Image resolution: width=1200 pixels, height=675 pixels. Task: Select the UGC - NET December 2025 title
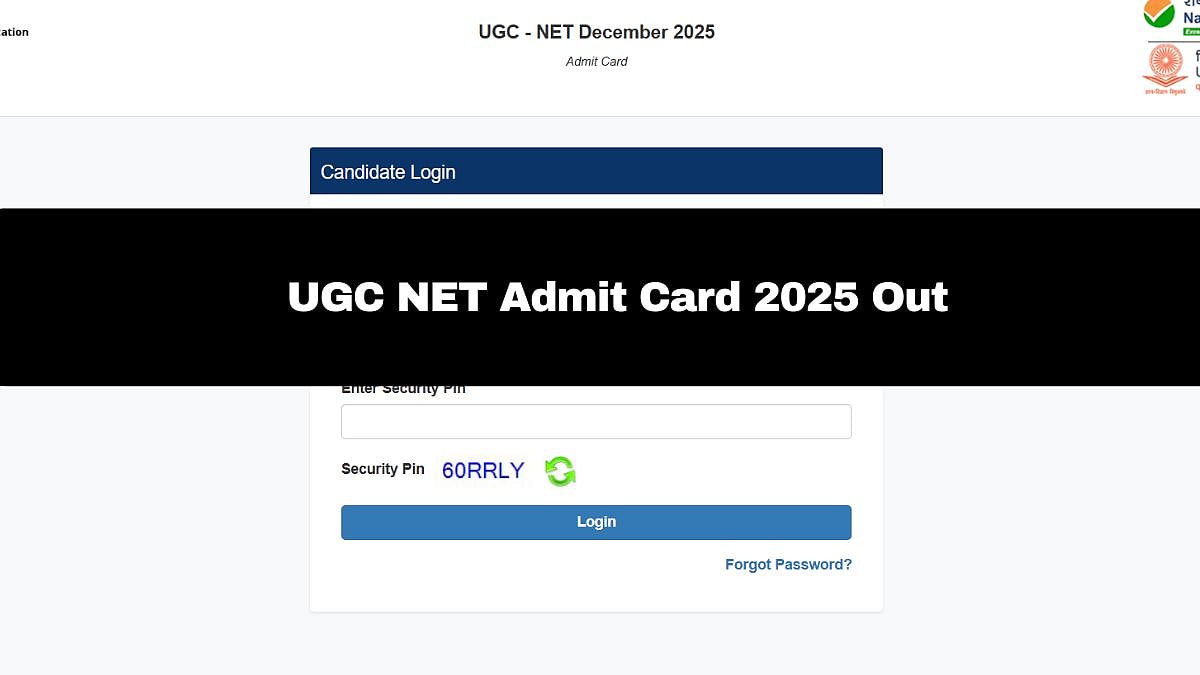pos(596,31)
